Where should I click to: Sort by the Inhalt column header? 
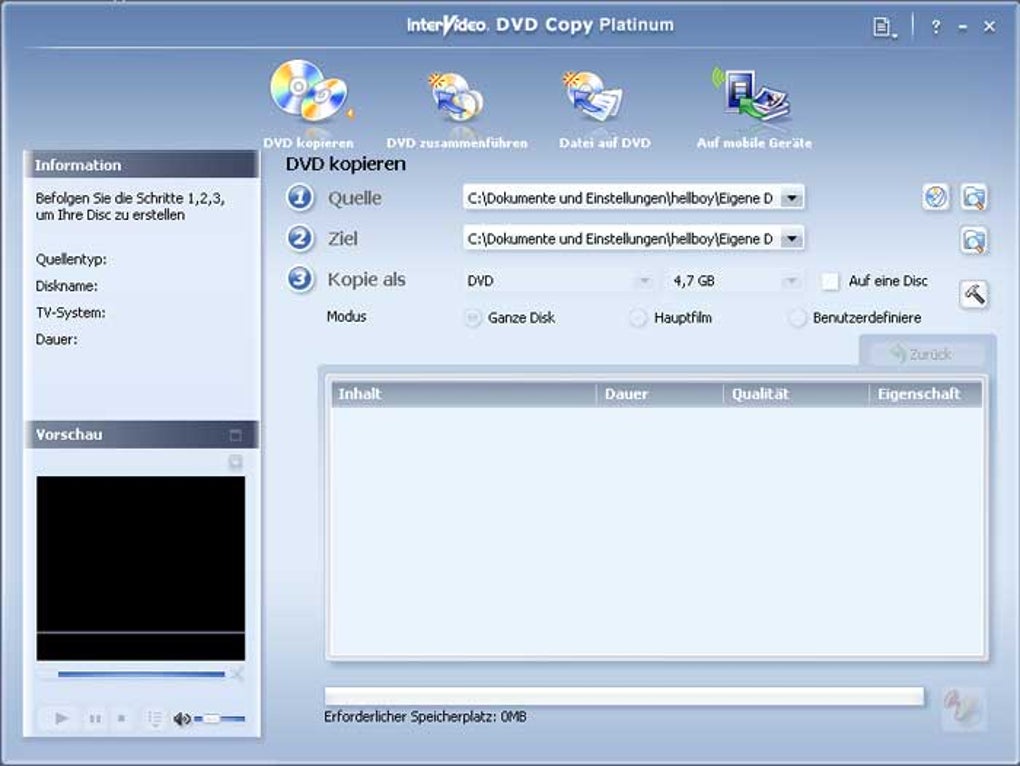(464, 394)
